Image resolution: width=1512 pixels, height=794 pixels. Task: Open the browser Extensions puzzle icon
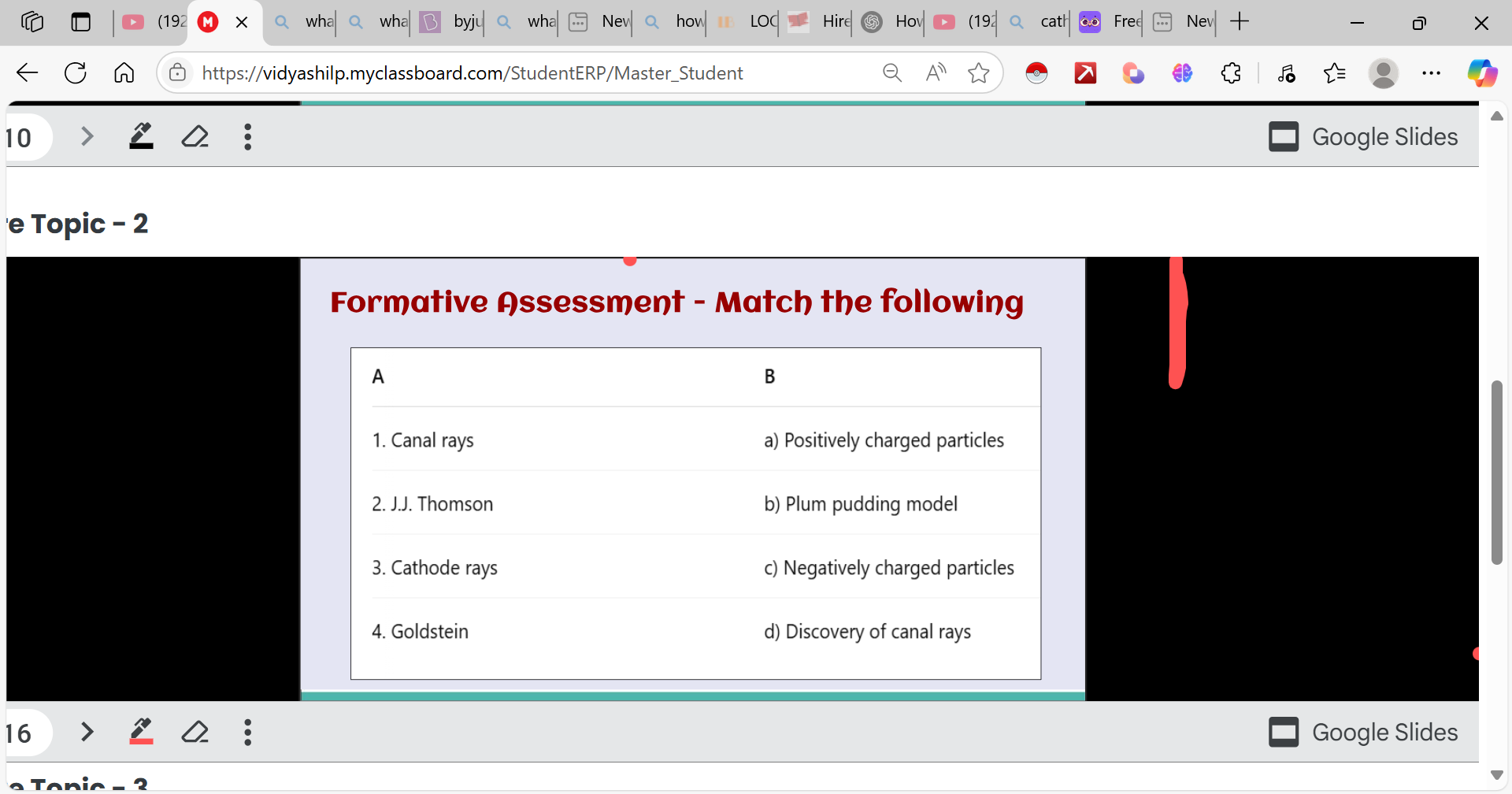coord(1231,72)
